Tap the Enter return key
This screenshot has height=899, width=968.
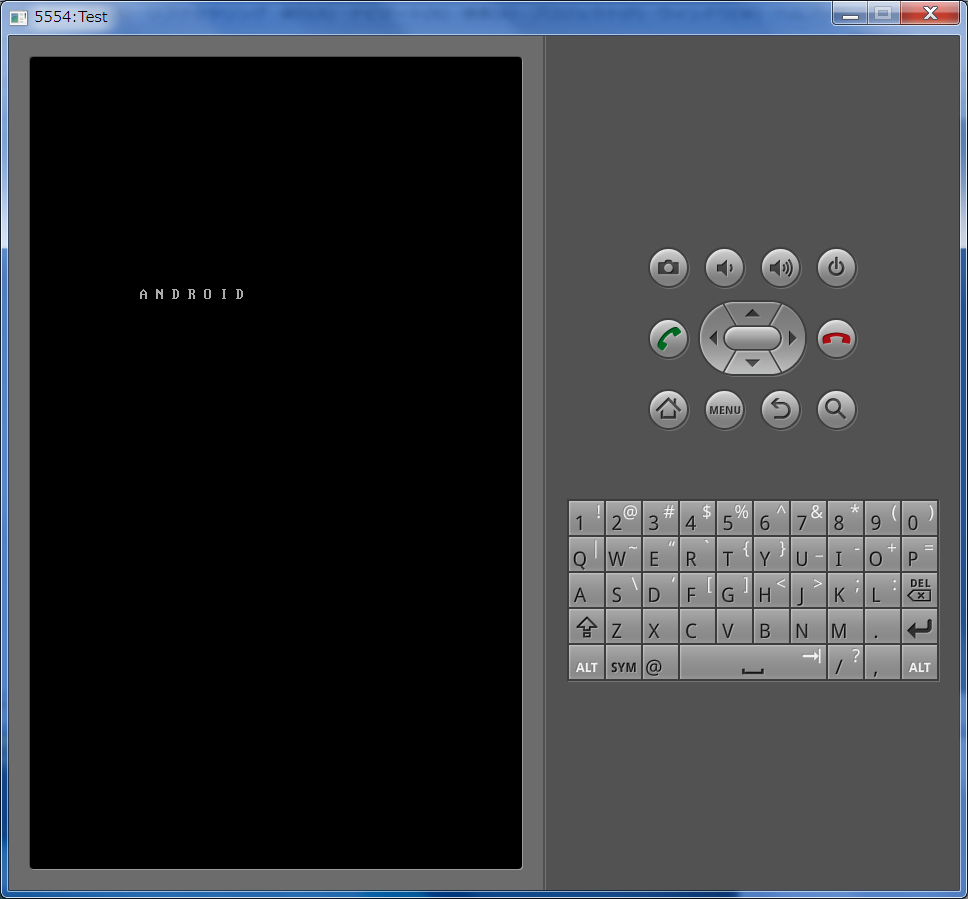pos(919,626)
